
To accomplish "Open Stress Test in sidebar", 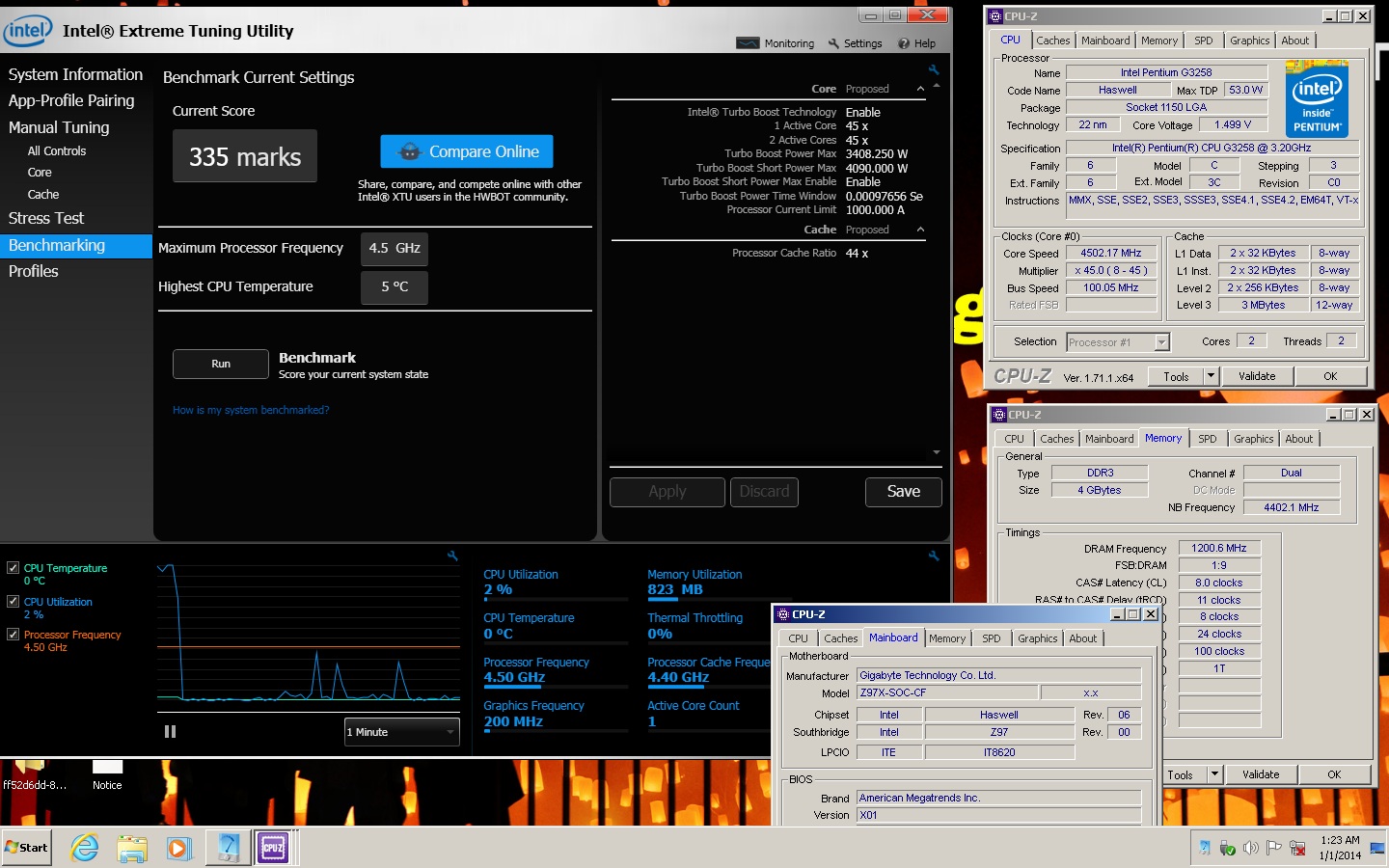I will [x=46, y=218].
